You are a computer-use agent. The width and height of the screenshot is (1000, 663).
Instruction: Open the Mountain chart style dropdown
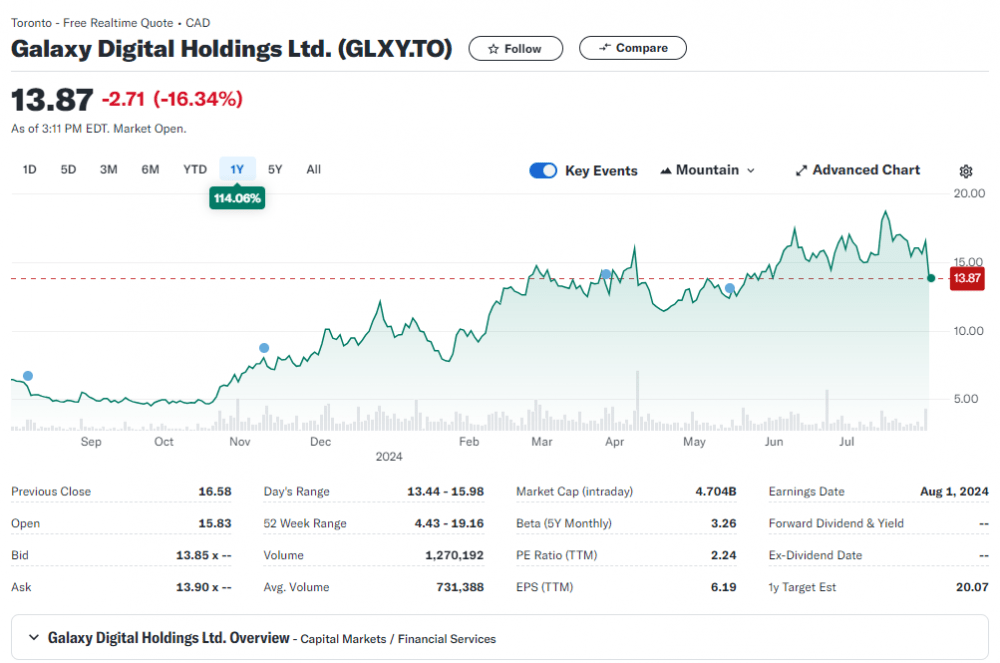pyautogui.click(x=707, y=170)
